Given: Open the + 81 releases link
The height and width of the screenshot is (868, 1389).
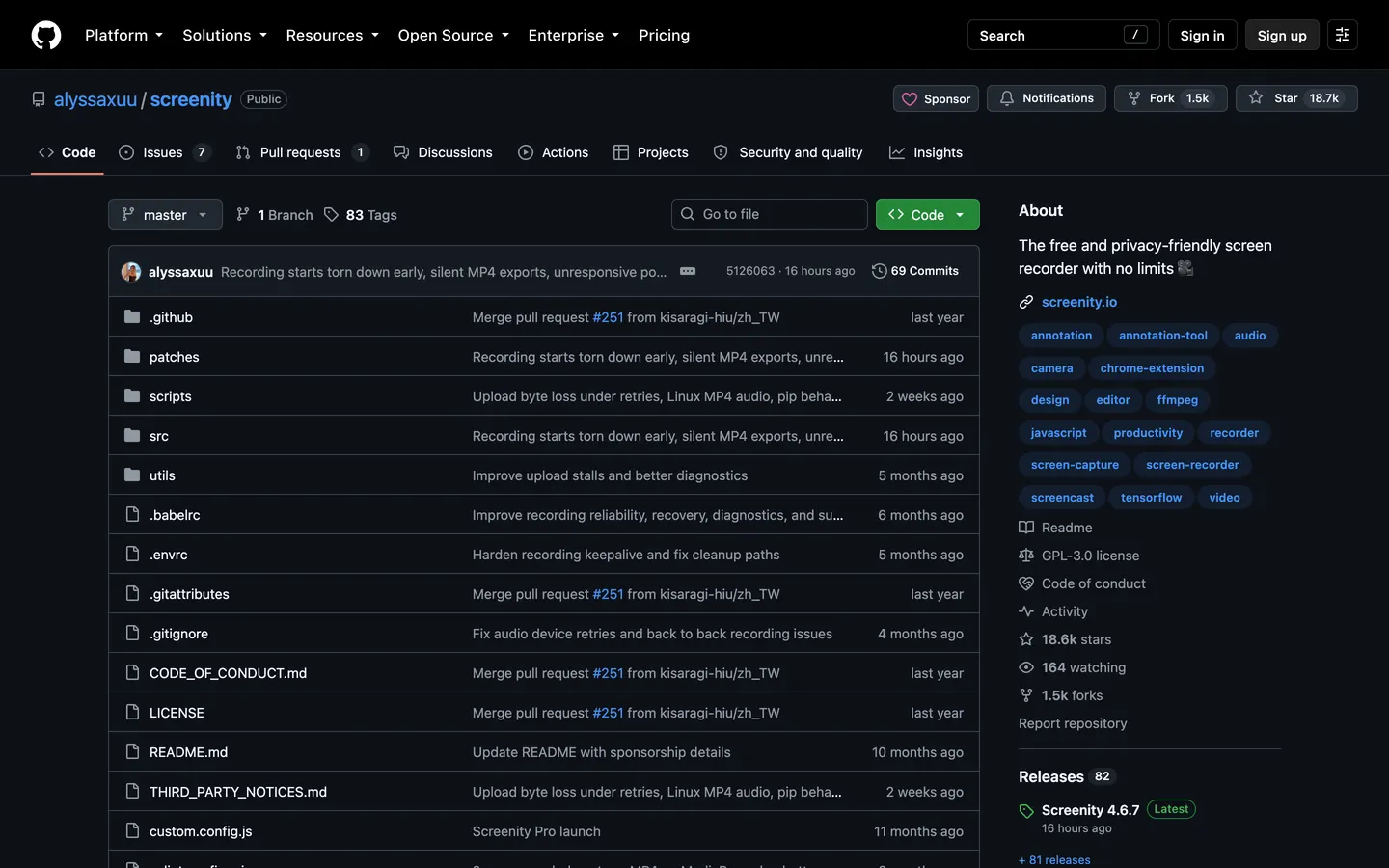Looking at the screenshot, I should (1054, 860).
